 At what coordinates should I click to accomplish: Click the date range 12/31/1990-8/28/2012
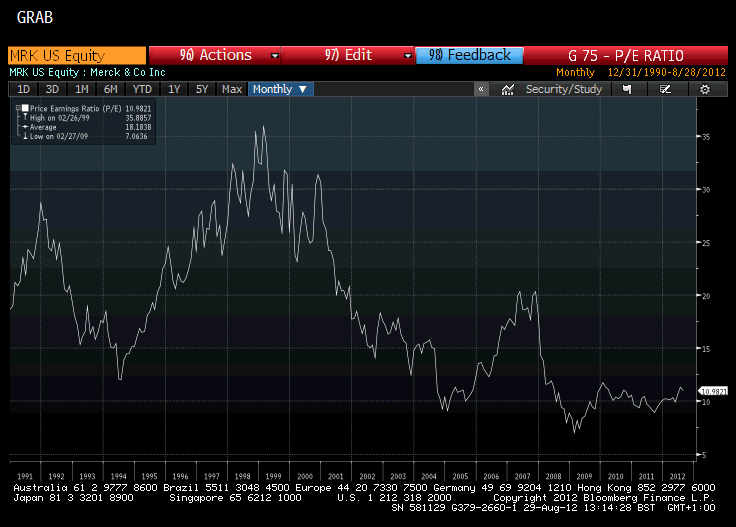(667, 72)
